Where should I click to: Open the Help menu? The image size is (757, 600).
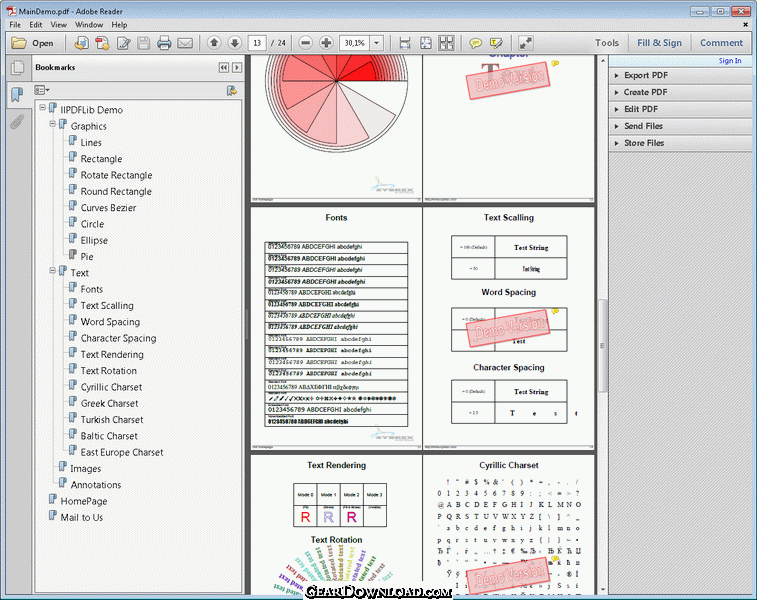(119, 25)
